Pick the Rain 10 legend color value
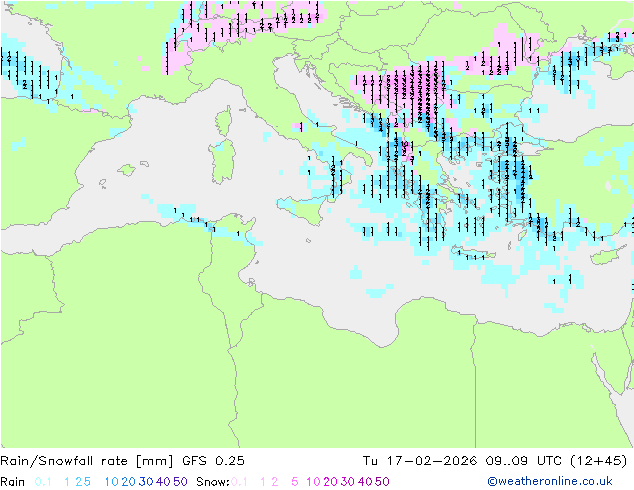634x490 pixels. 111,482
